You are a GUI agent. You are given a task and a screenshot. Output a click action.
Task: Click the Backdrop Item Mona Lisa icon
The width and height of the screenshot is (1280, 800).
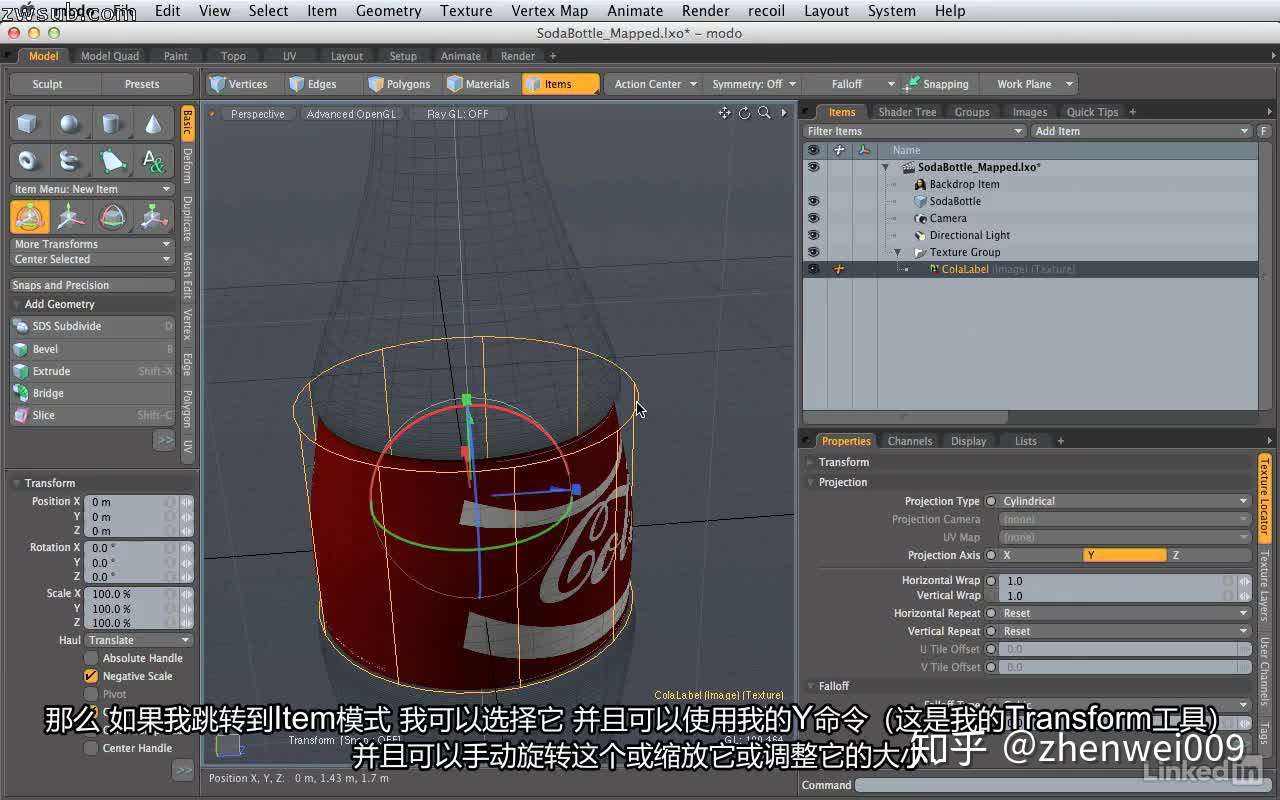point(920,184)
